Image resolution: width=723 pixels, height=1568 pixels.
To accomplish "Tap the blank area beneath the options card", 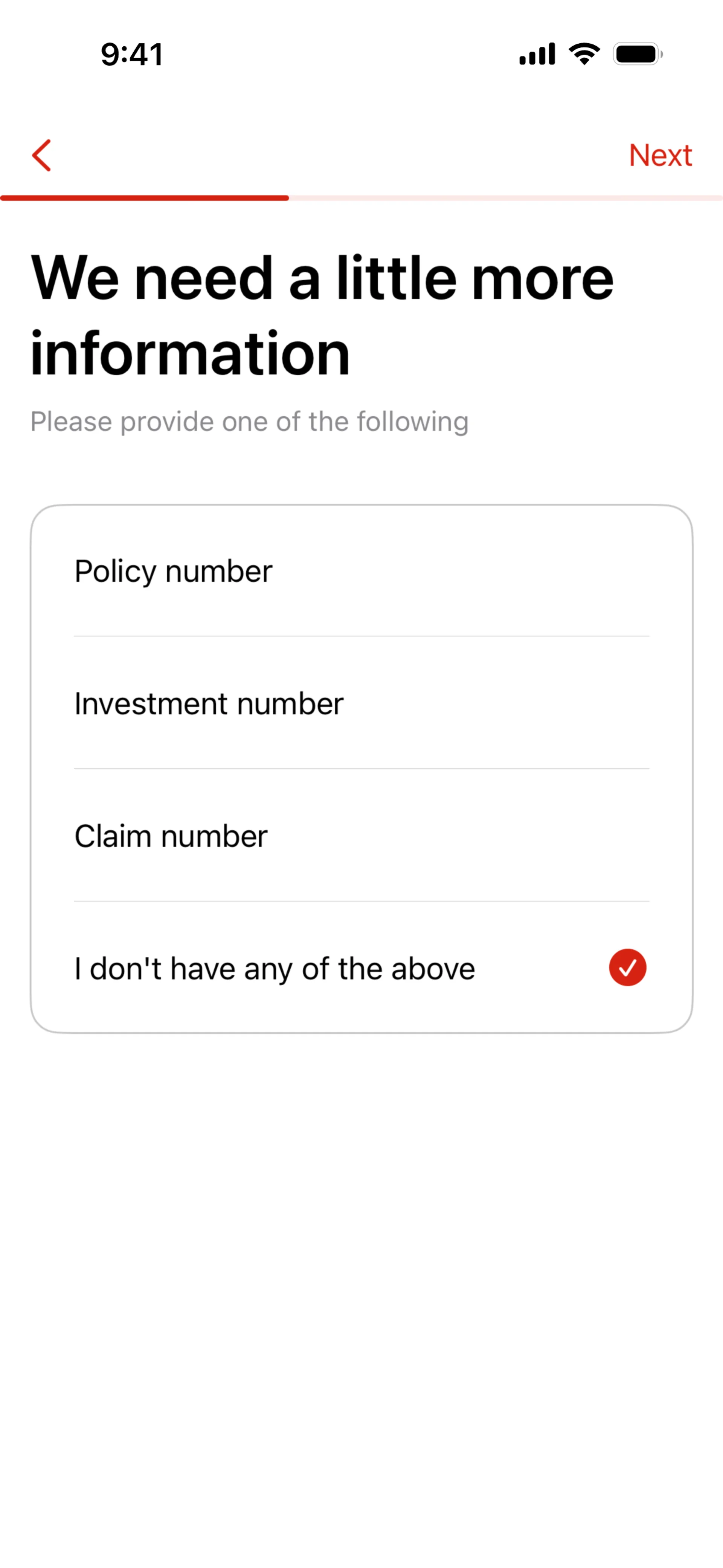I will [x=361, y=1278].
